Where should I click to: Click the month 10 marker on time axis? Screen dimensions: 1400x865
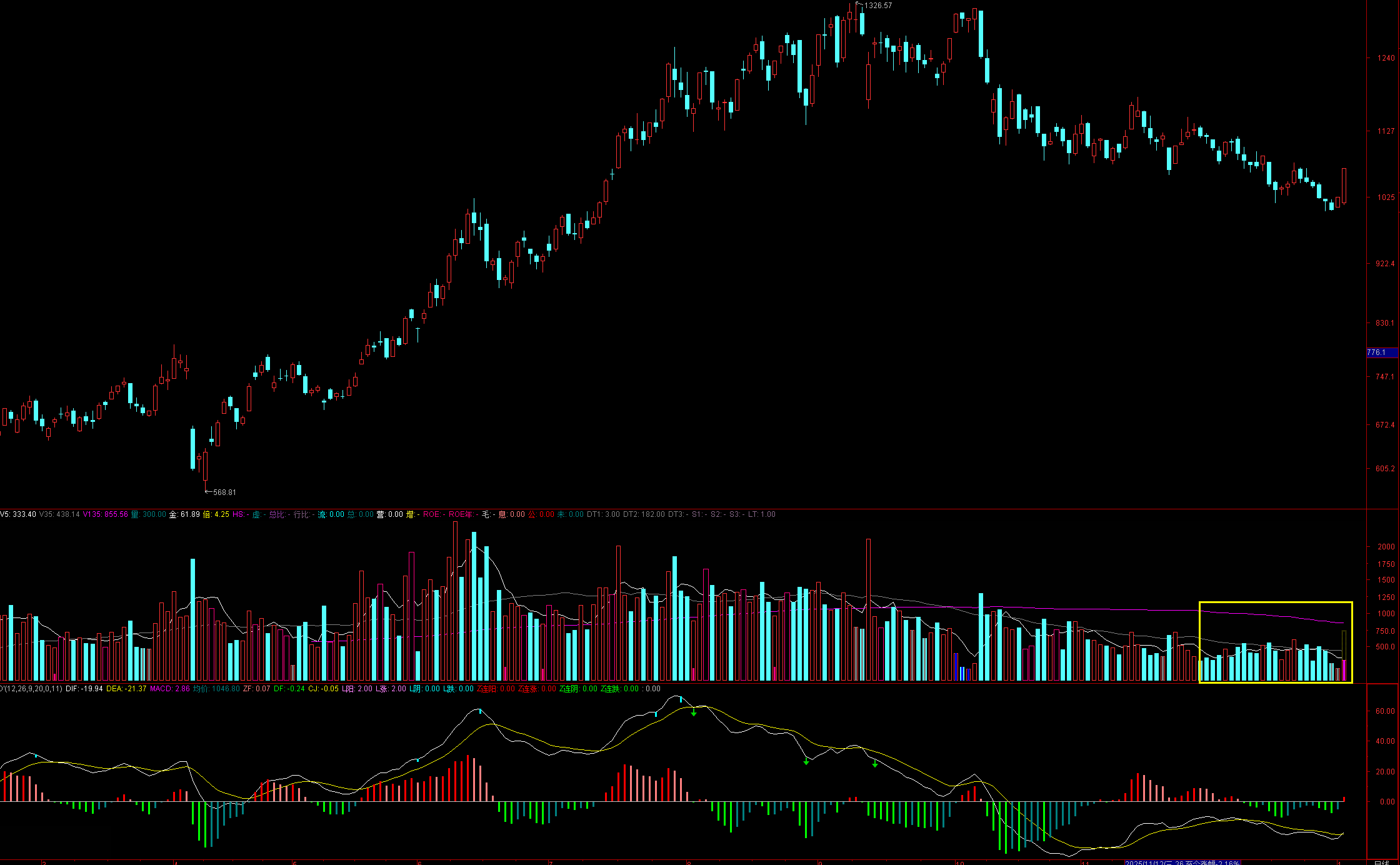click(959, 862)
